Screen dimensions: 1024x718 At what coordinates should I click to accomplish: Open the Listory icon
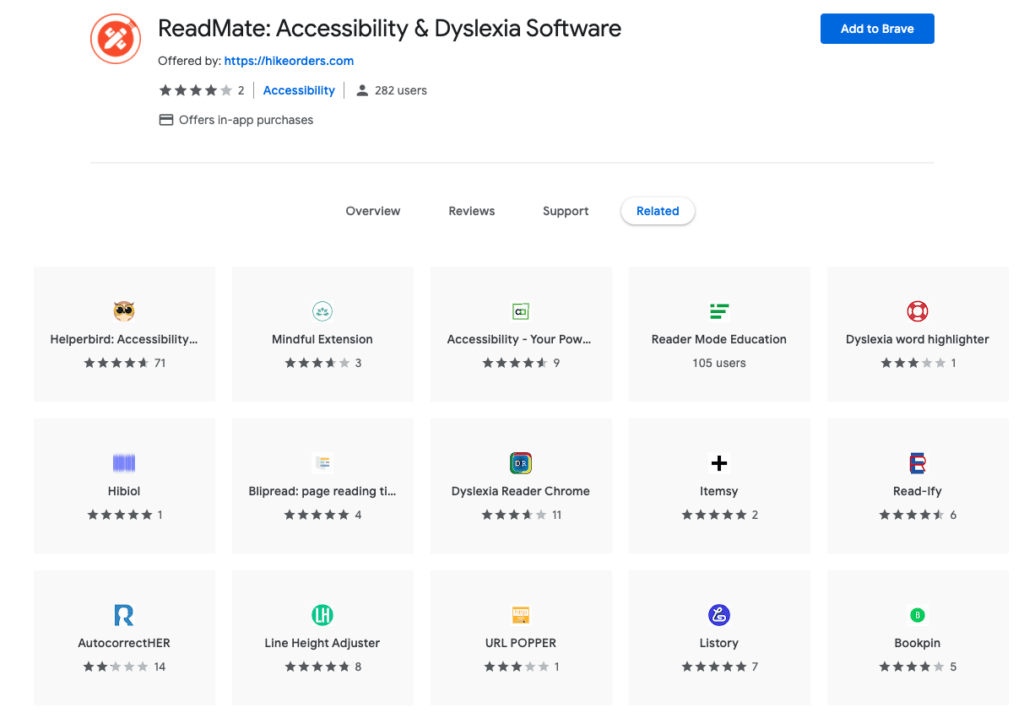[719, 614]
